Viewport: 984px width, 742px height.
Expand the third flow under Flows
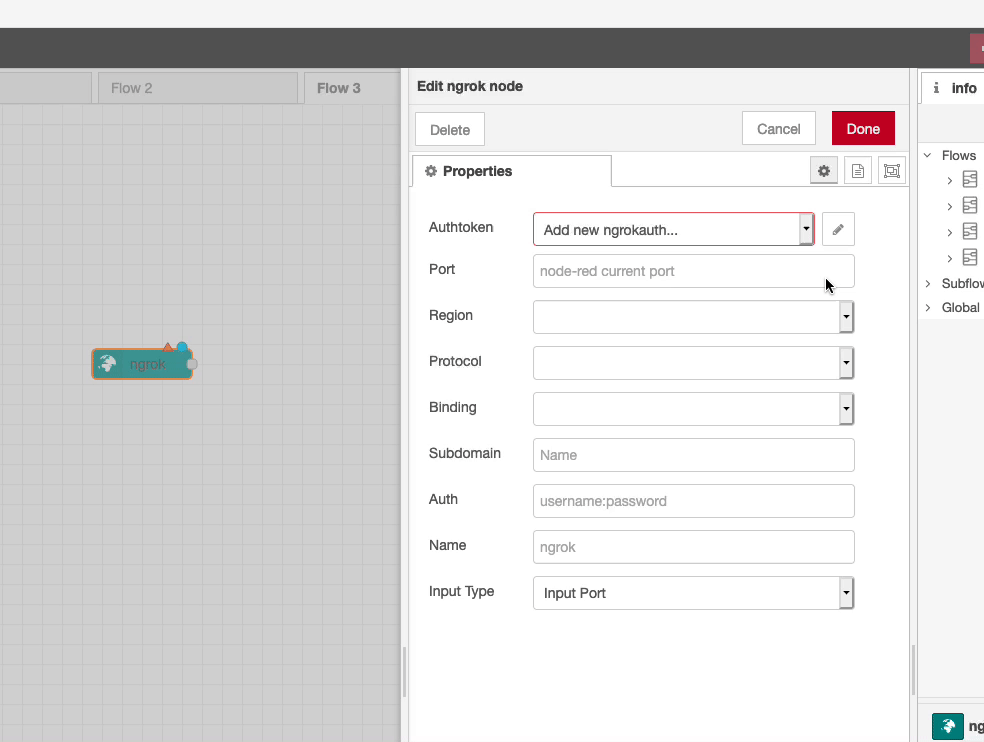coord(949,233)
